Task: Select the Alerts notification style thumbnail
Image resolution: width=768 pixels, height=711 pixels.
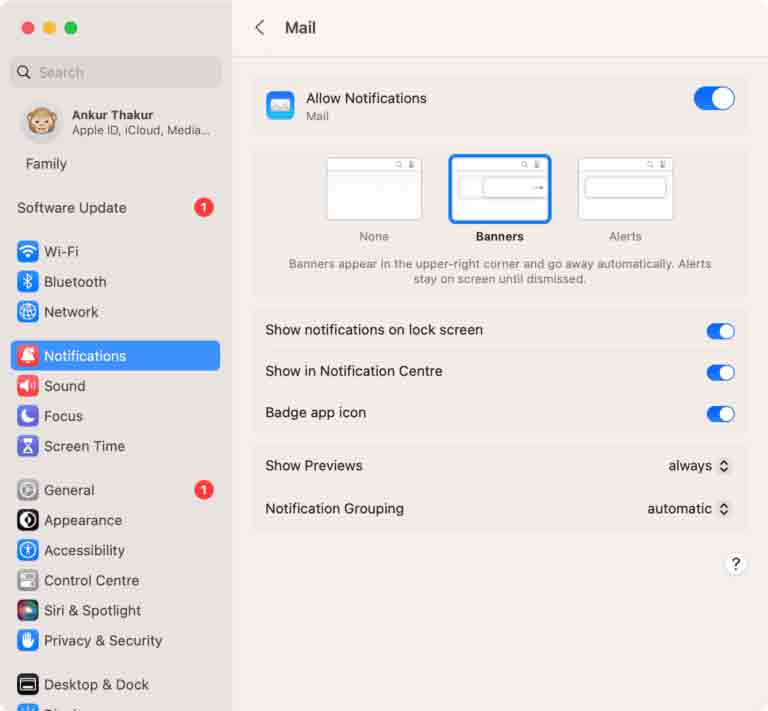Action: (x=625, y=189)
